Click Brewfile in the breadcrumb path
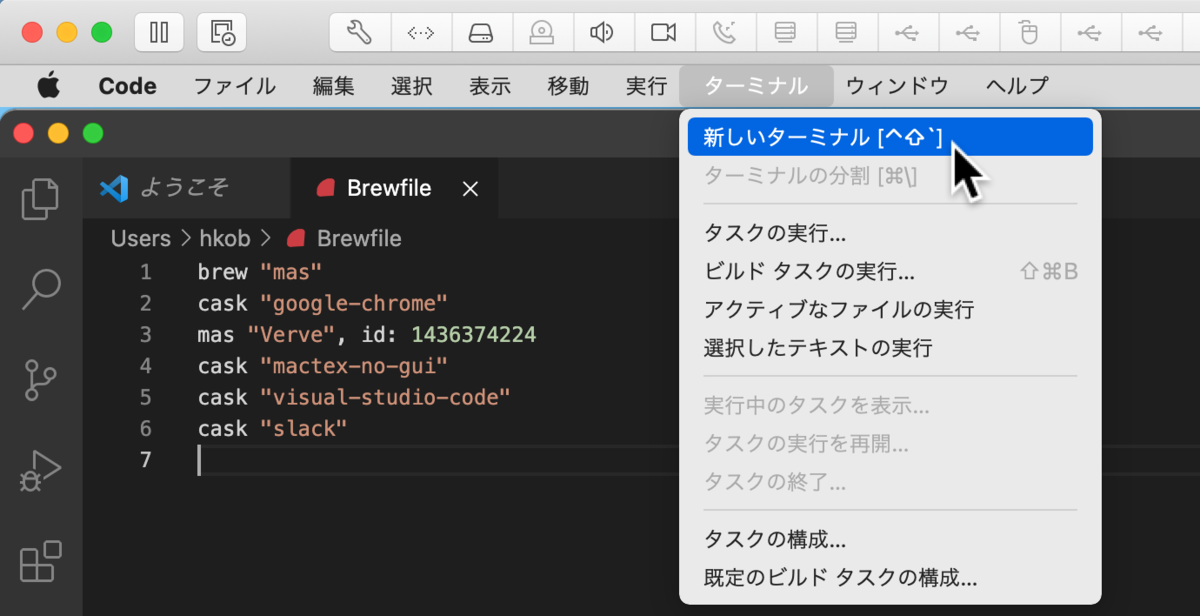 click(359, 239)
